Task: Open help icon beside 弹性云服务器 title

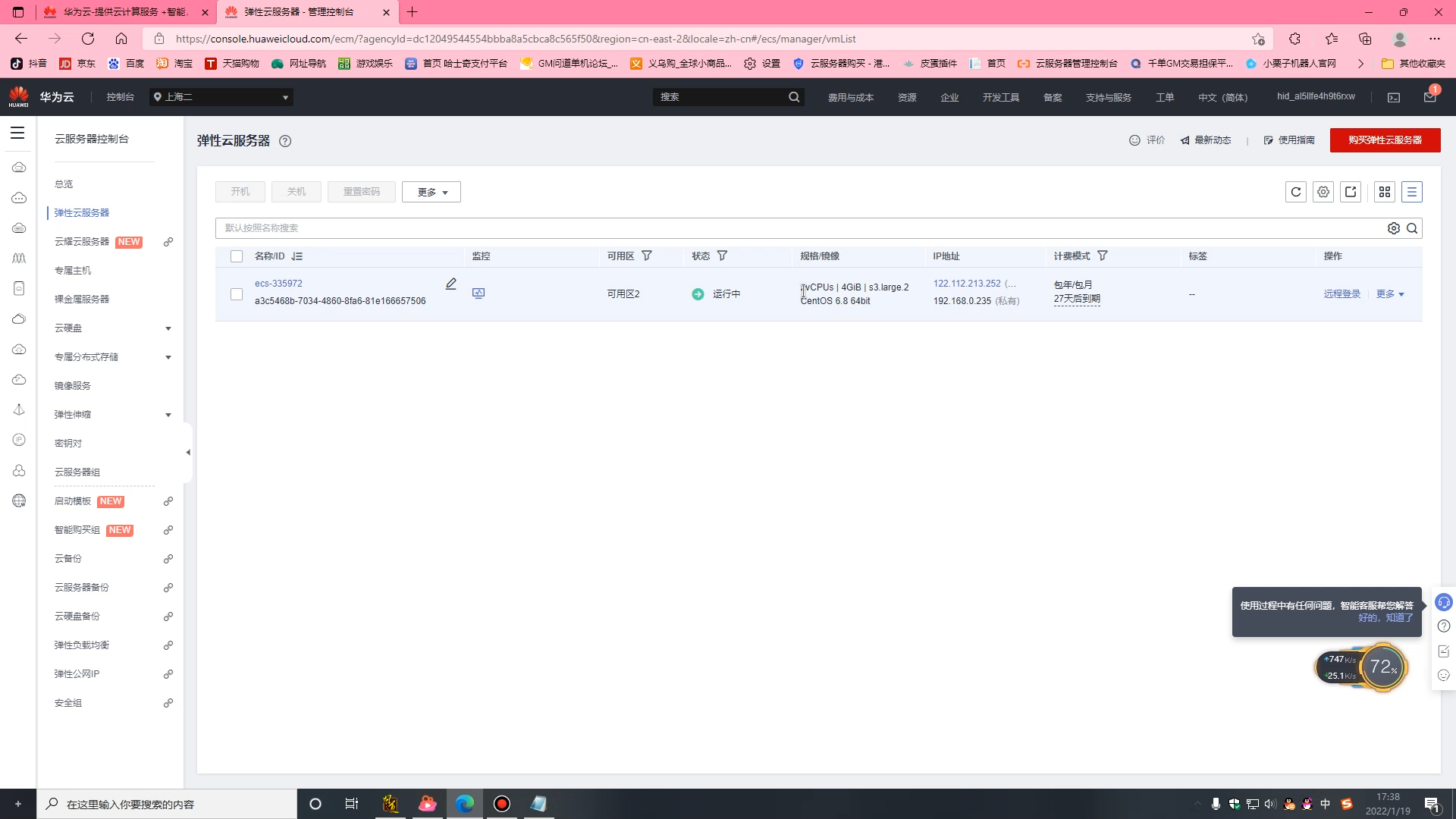Action: [x=285, y=141]
